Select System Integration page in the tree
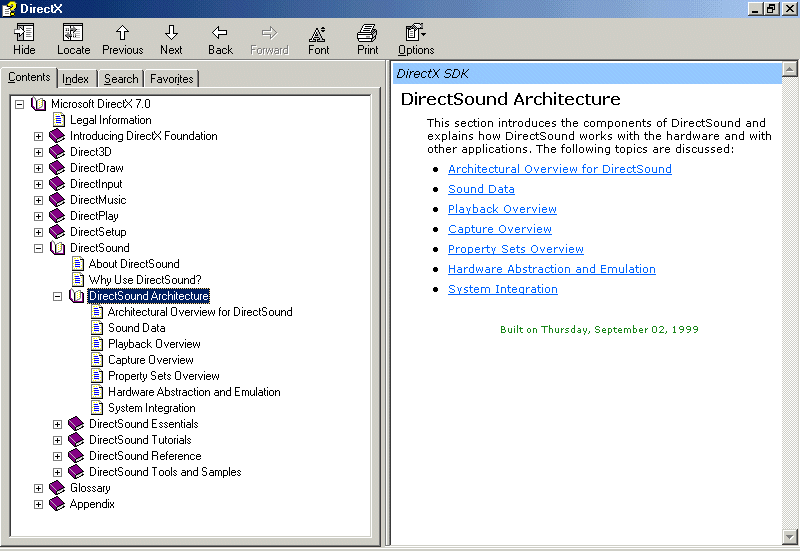Screen dimensions: 800x551 (151, 408)
